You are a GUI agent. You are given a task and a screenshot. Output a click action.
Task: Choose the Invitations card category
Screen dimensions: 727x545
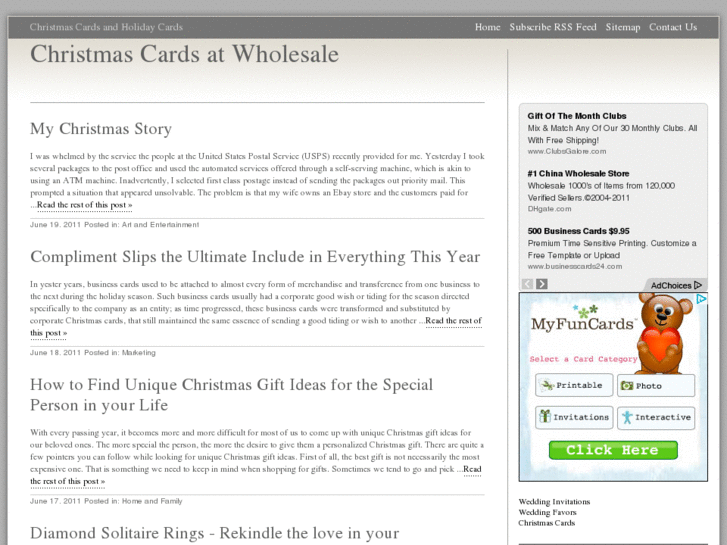click(574, 417)
